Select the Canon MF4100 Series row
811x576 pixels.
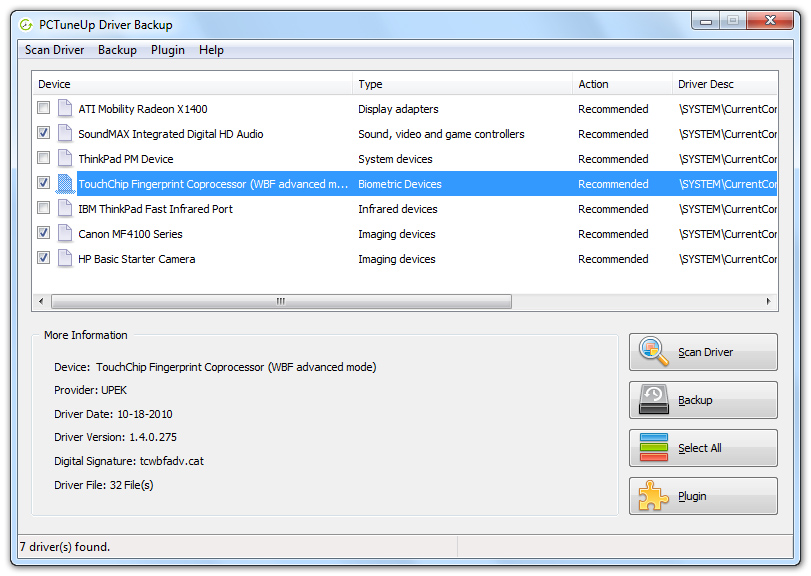coord(405,234)
